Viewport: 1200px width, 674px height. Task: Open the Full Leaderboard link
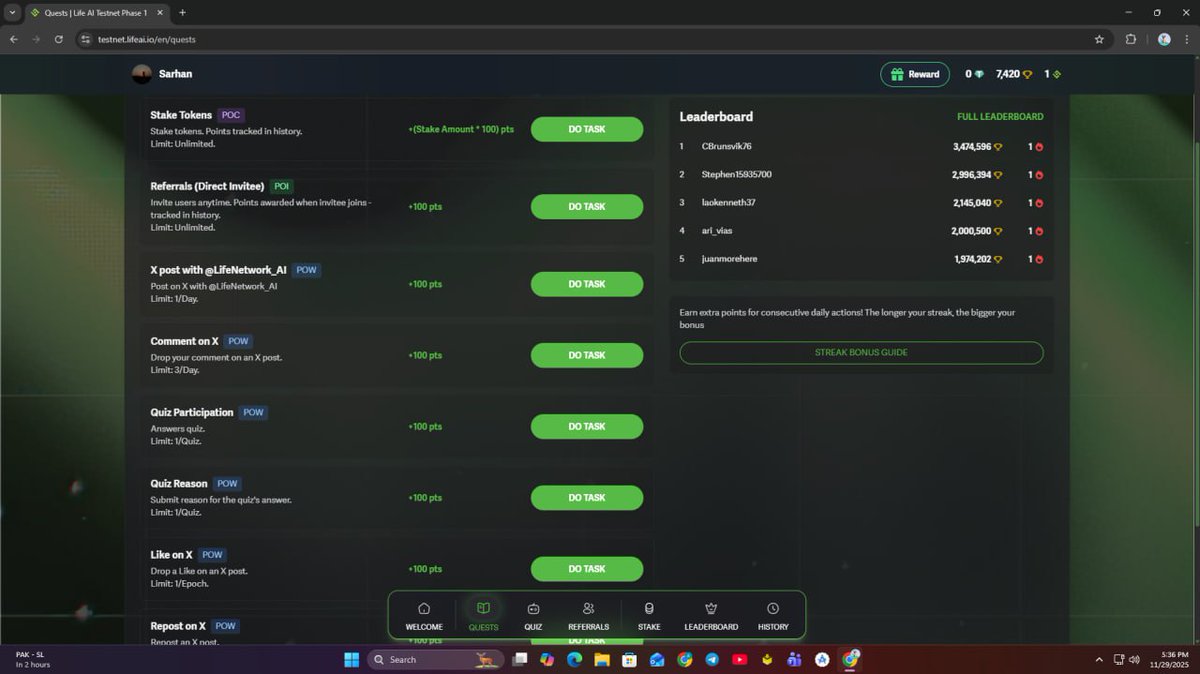[1000, 117]
